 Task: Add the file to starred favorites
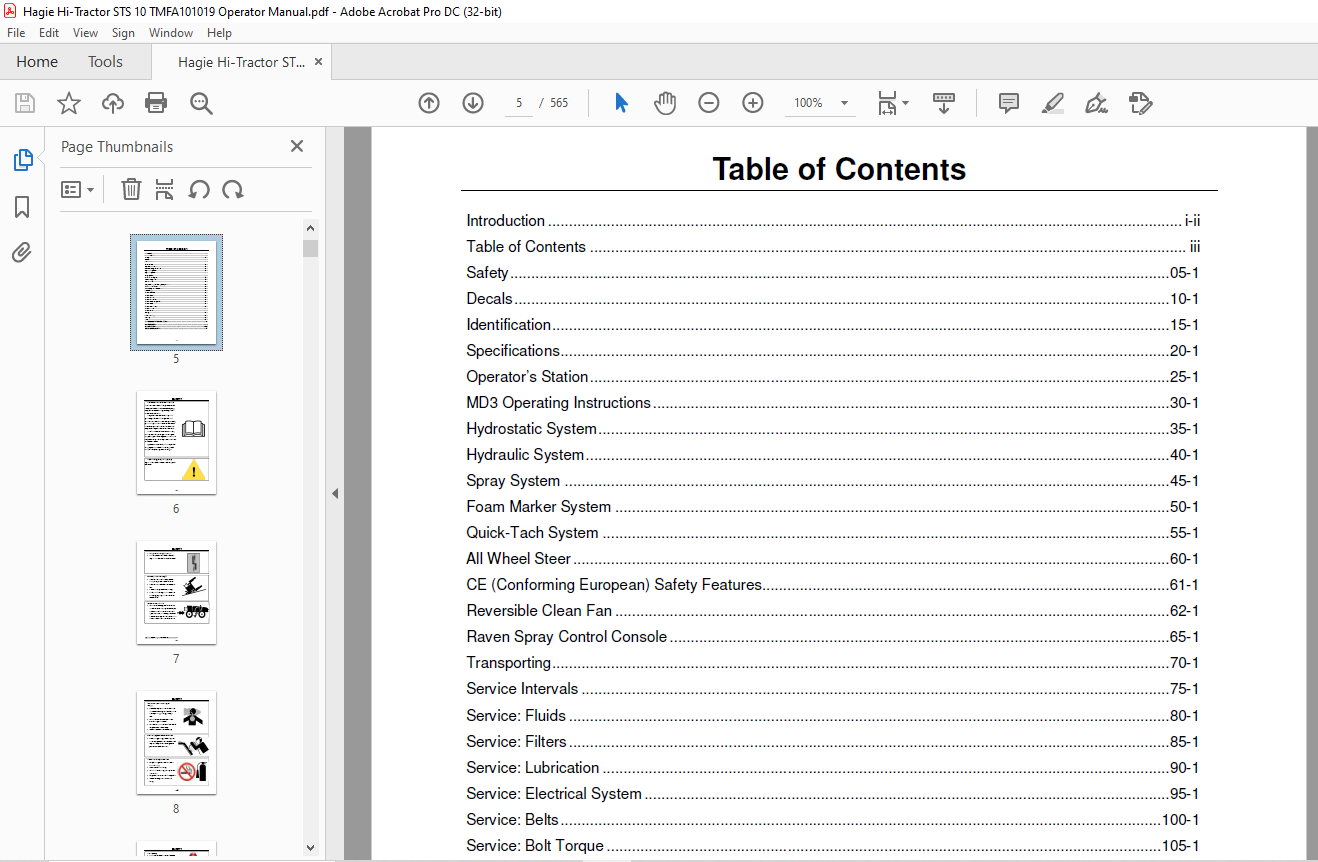coord(69,103)
